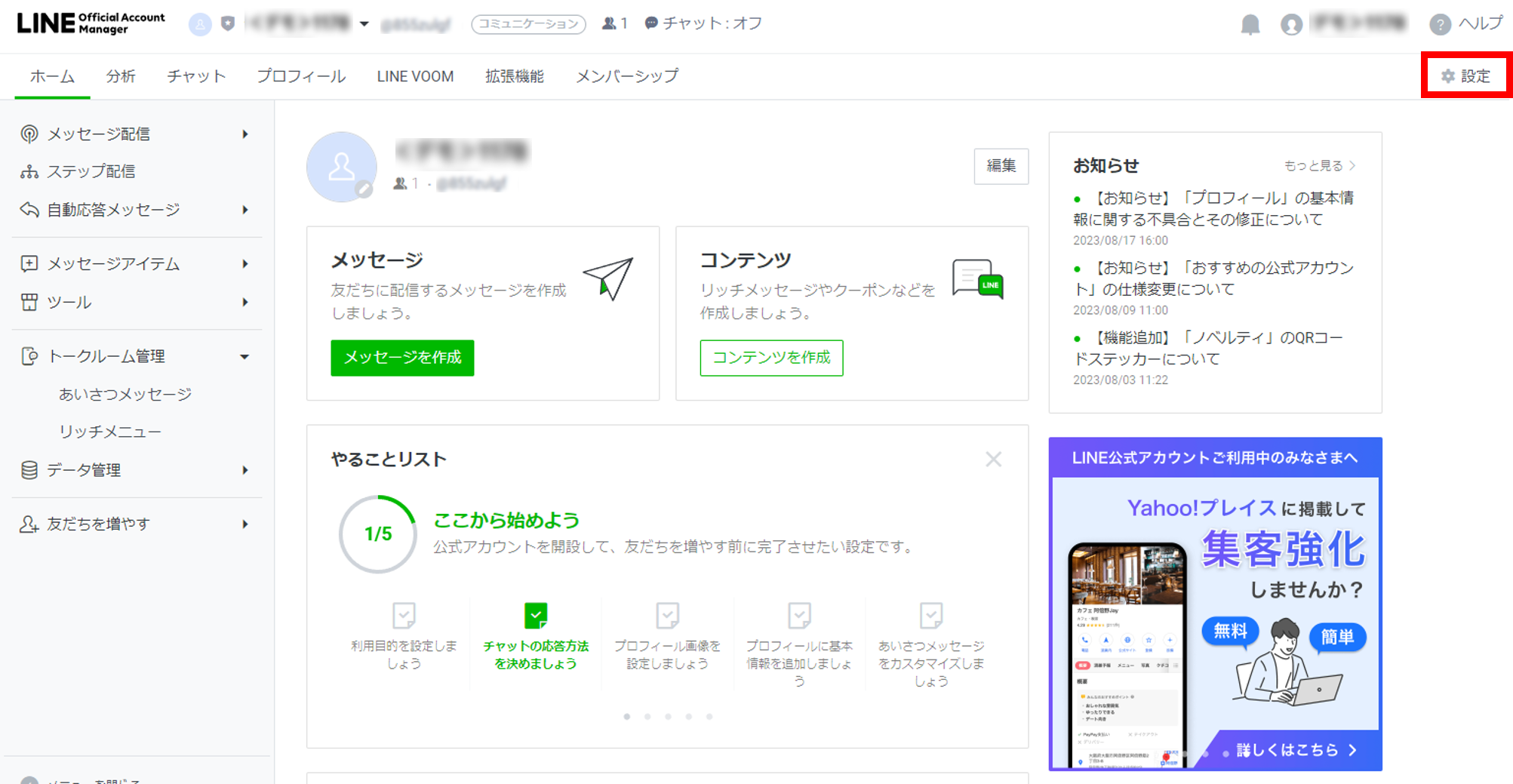Image resolution: width=1513 pixels, height=784 pixels.
Task: Click the Help question mark icon
Action: pyautogui.click(x=1440, y=24)
